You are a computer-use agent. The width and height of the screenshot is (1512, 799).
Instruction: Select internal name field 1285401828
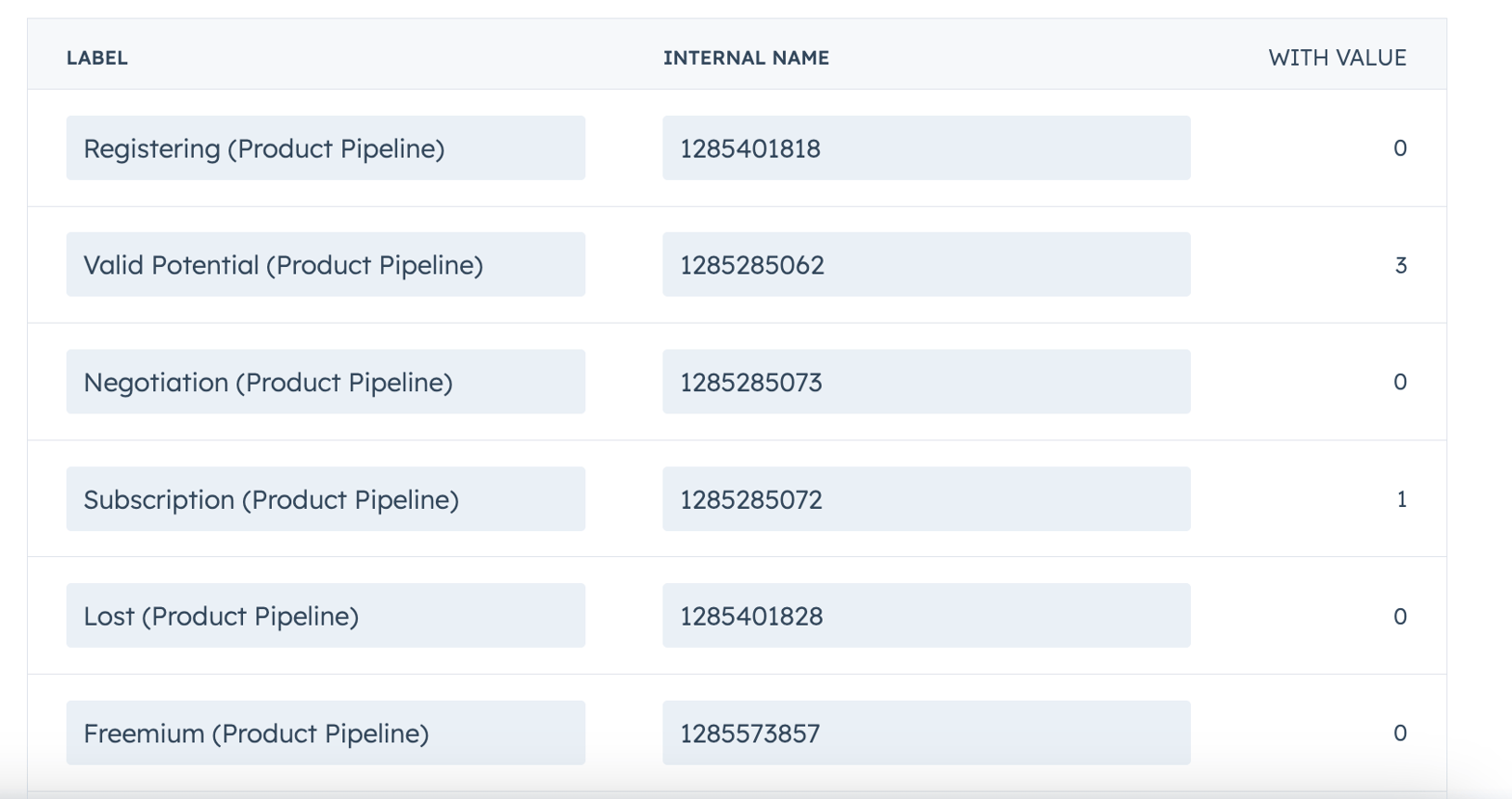point(926,616)
